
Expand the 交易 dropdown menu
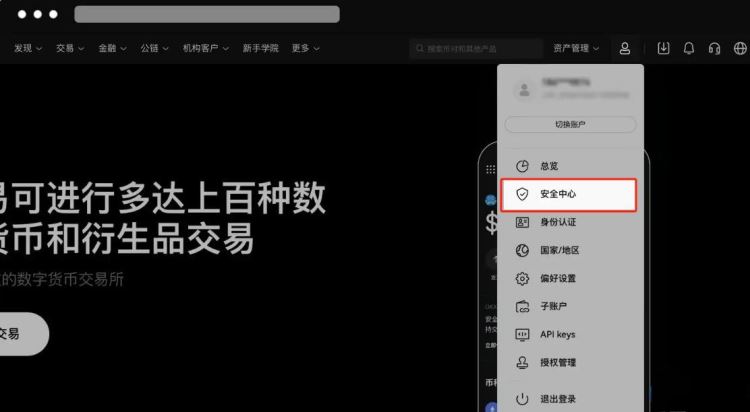pyautogui.click(x=70, y=48)
